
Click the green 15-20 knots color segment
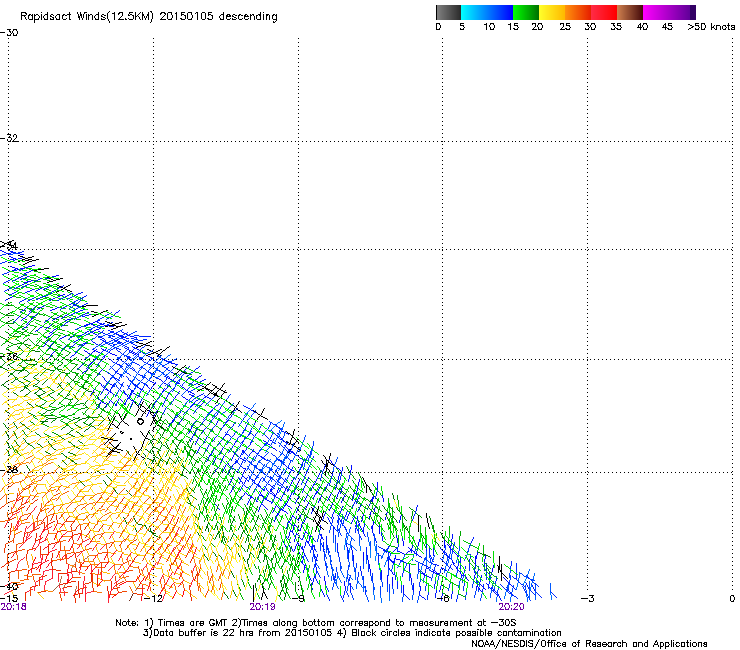pos(526,12)
